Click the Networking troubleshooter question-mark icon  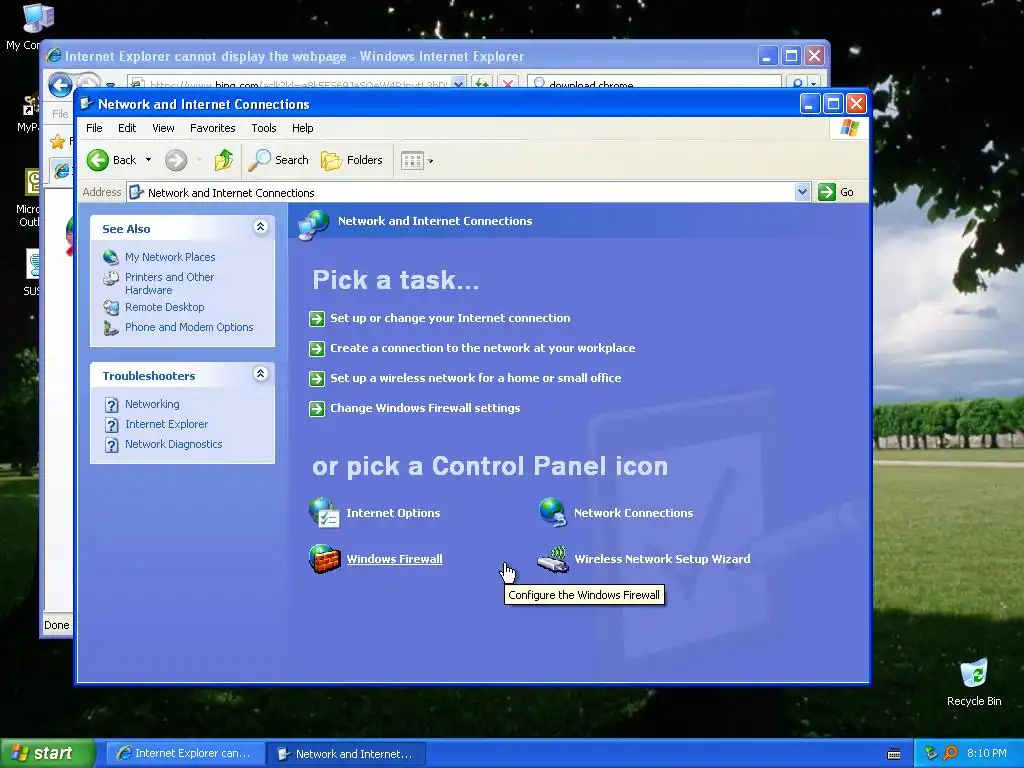pos(112,405)
